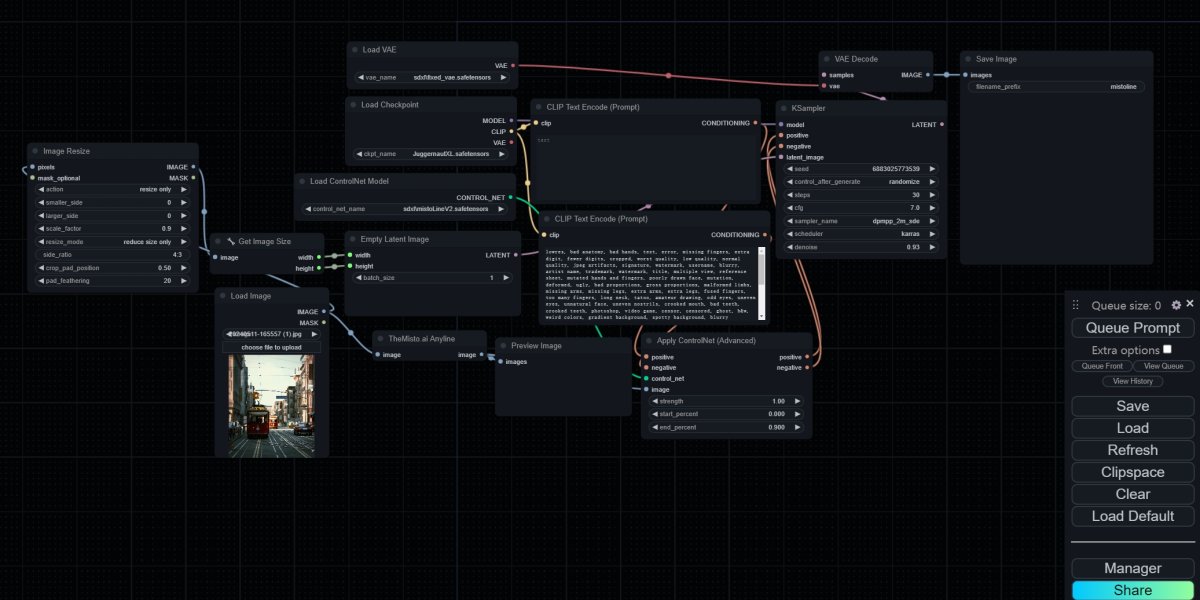Click the Refresh button
Screen dimensions: 1200x600
click(1132, 450)
